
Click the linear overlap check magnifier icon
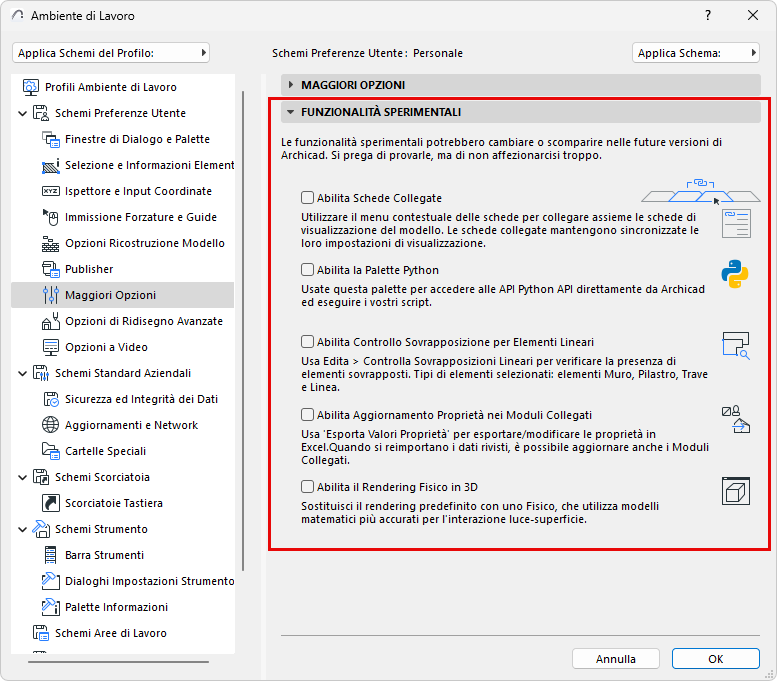[736, 346]
